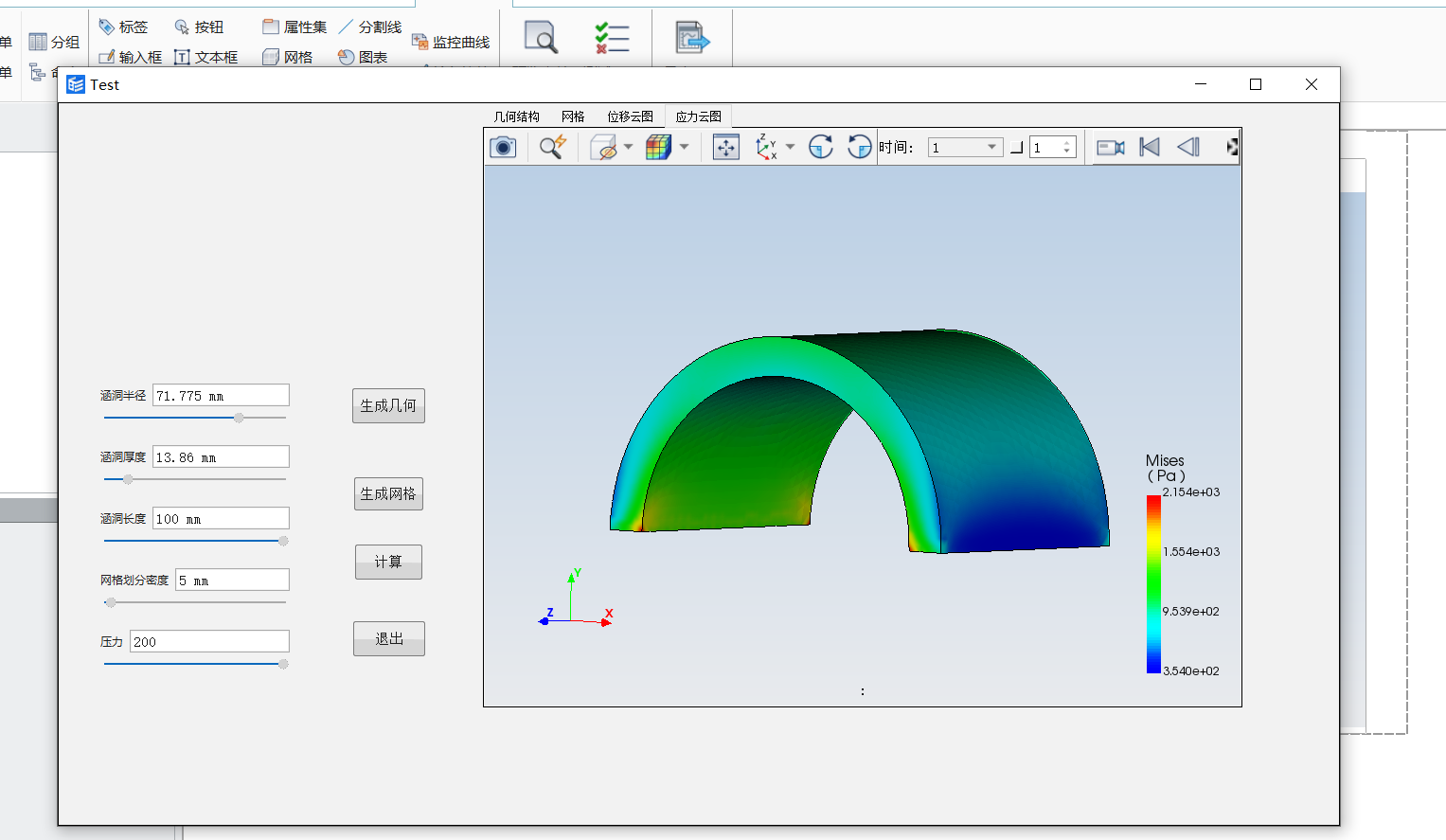This screenshot has width=1446, height=840.
Task: Step back one animation frame
Action: coord(1188,147)
